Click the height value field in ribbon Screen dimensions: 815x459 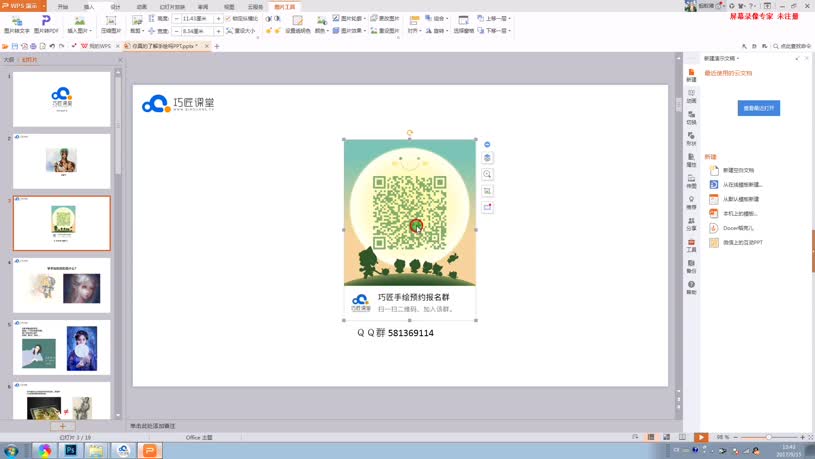tap(198, 18)
